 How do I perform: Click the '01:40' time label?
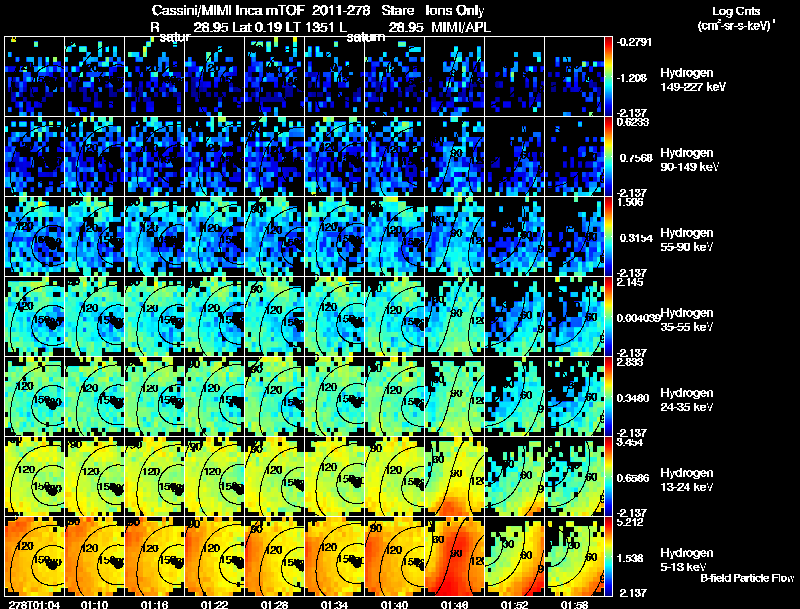coord(395,604)
